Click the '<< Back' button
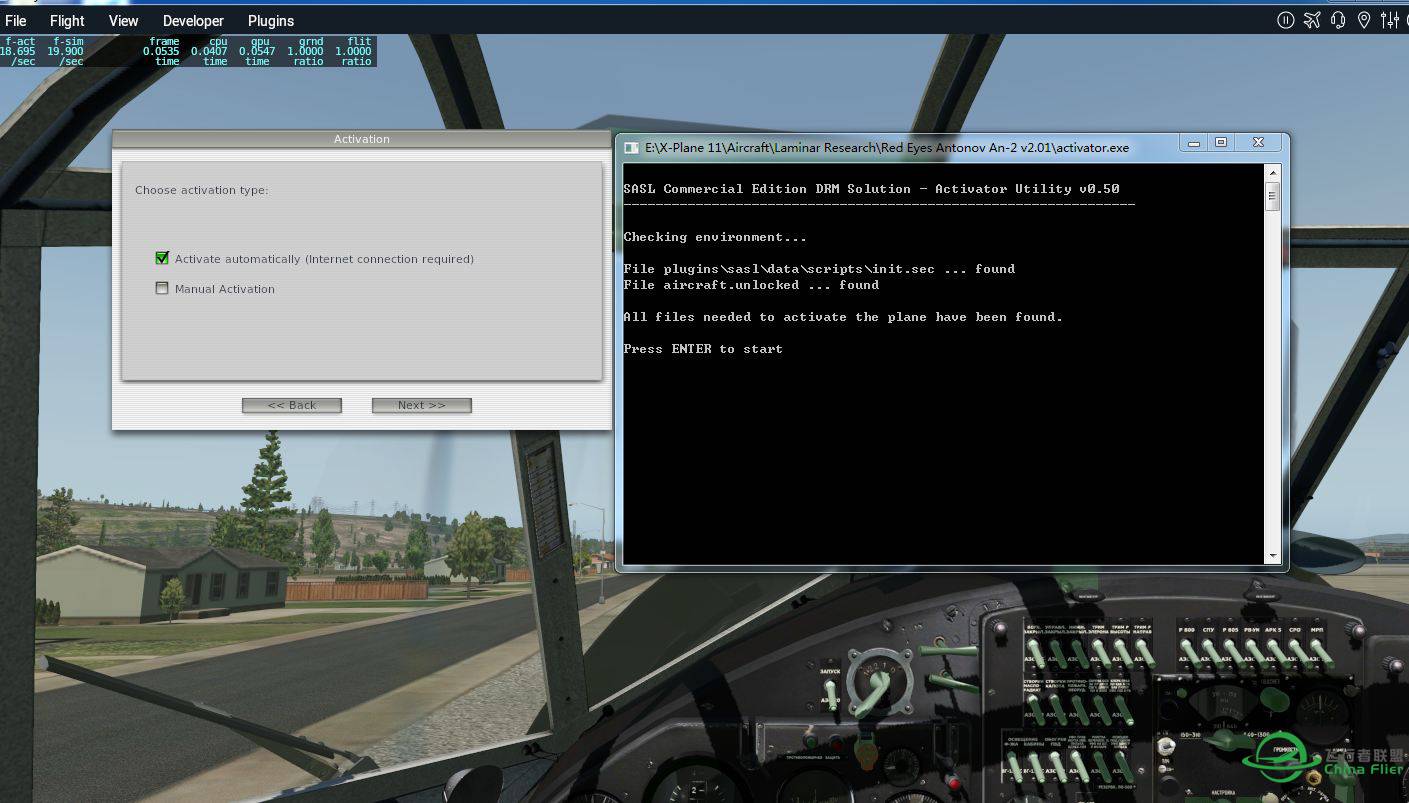The image size is (1409, 803). point(292,405)
